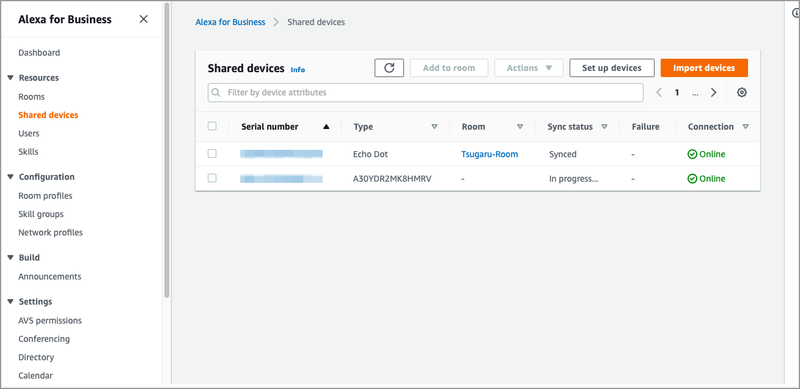Click Online status icon for A30YDR2MK8HMRV row
Screen dimensions: 800x389
(692, 179)
